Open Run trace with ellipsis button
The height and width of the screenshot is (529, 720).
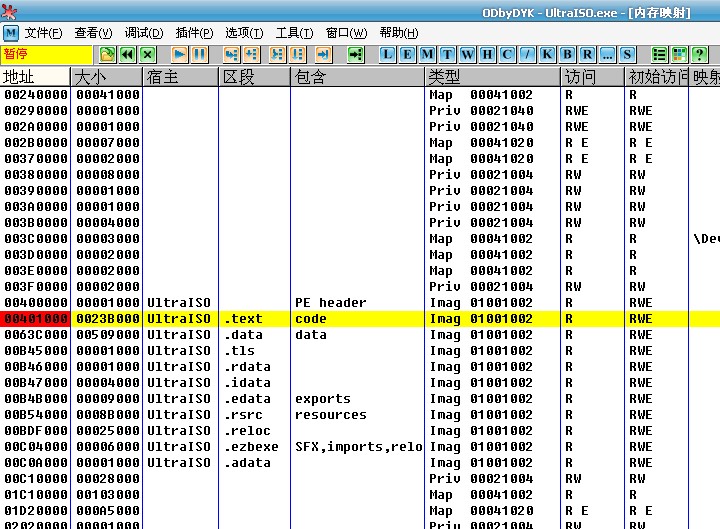pos(607,55)
